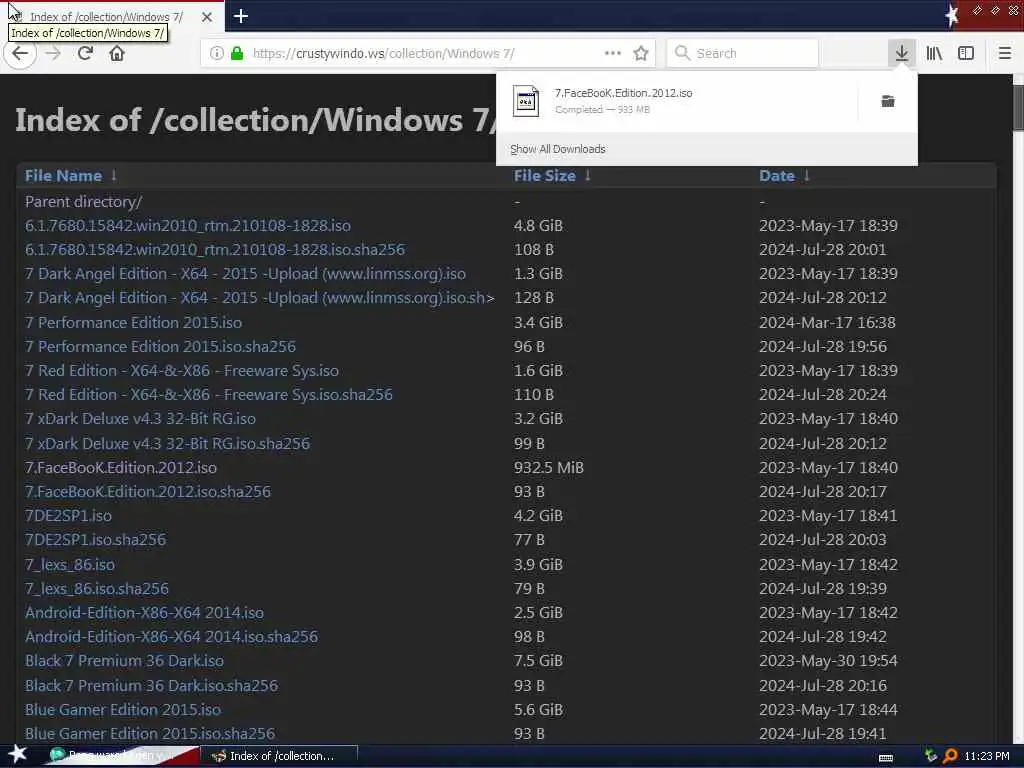Image resolution: width=1024 pixels, height=768 pixels.
Task: Focus the browser Search field
Action: click(743, 54)
